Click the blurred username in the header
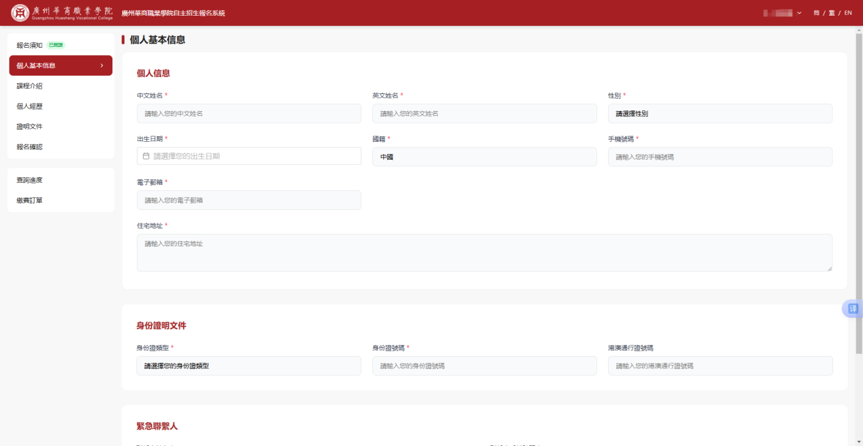 tap(778, 13)
